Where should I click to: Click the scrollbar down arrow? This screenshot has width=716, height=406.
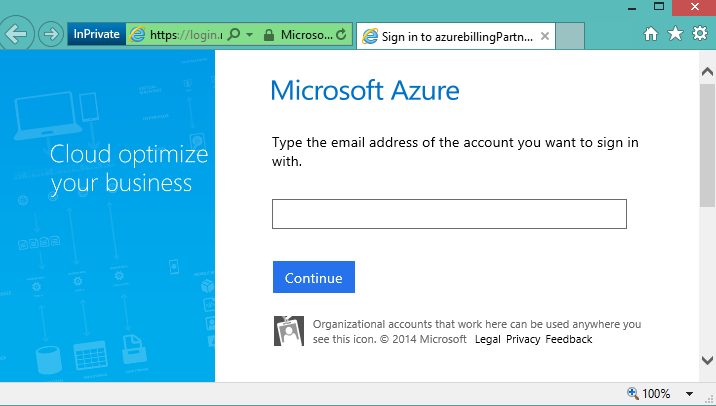coord(707,360)
